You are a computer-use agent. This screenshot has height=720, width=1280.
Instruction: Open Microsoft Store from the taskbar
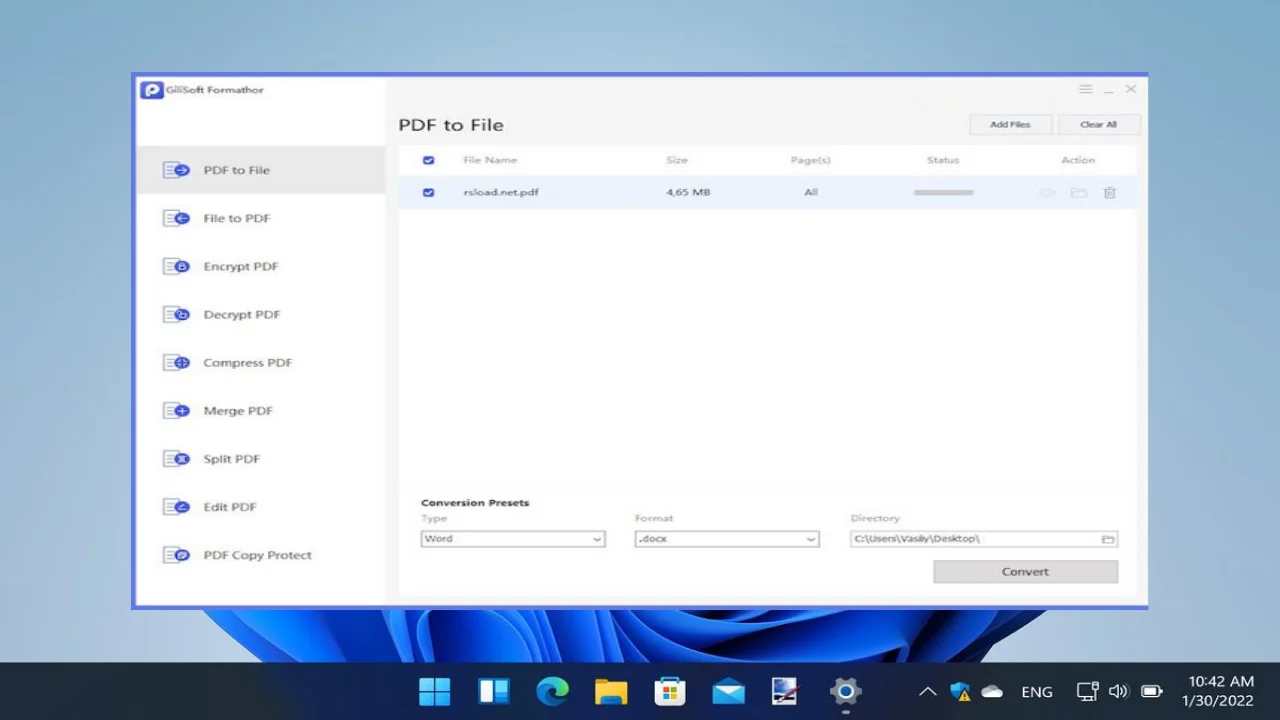(669, 691)
